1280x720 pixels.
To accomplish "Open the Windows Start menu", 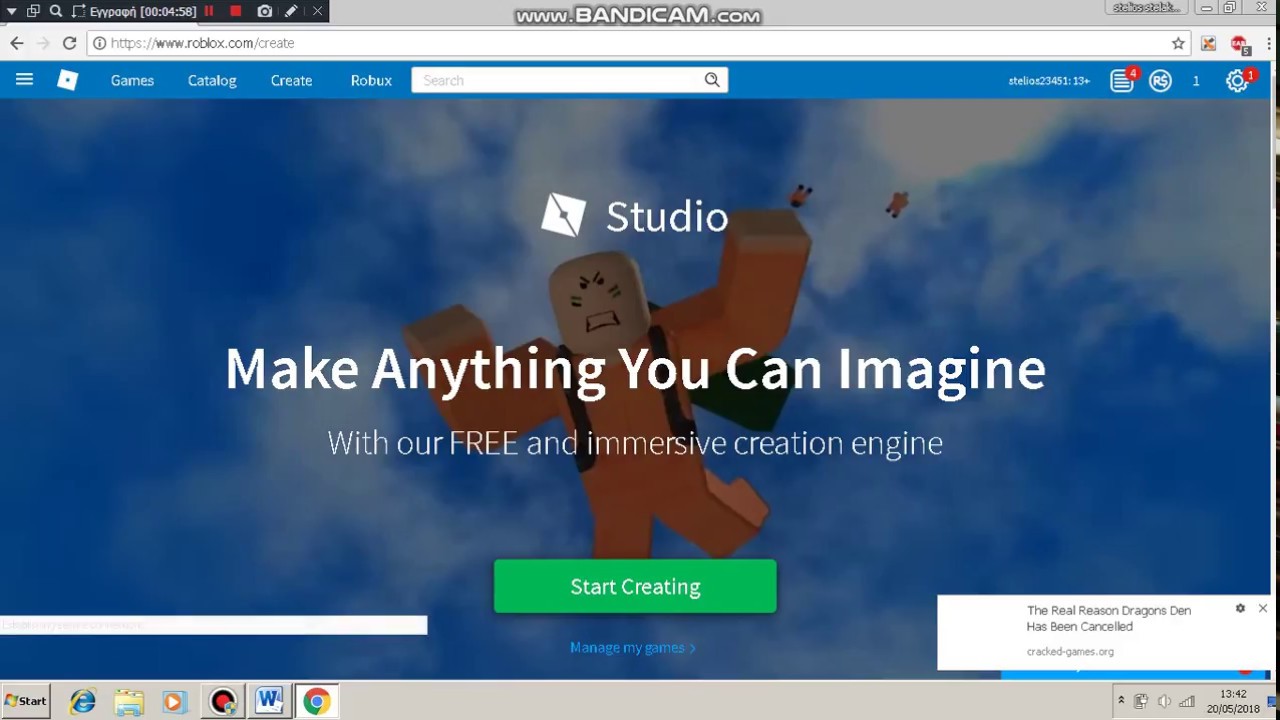I will [26, 701].
